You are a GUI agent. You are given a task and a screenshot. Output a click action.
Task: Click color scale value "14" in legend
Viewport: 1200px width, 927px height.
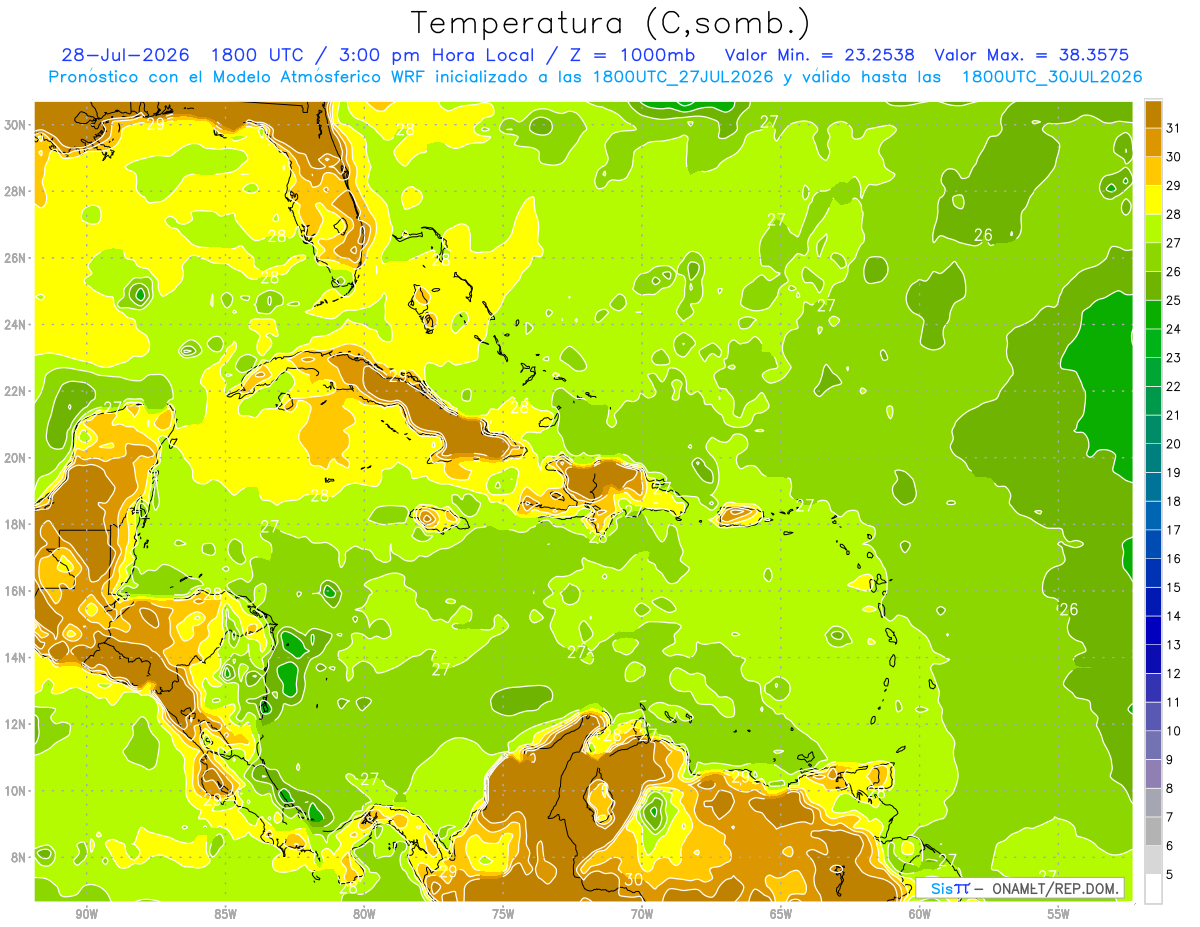(x=1174, y=616)
